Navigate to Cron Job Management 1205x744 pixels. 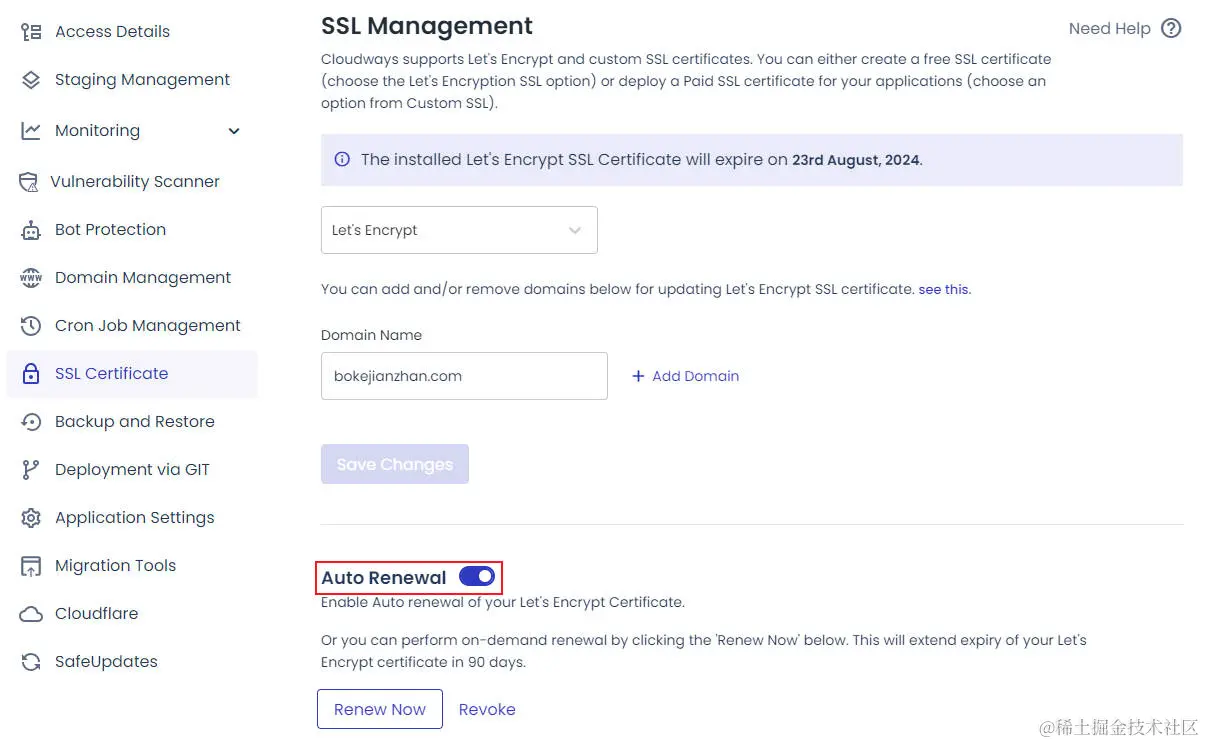tap(148, 326)
